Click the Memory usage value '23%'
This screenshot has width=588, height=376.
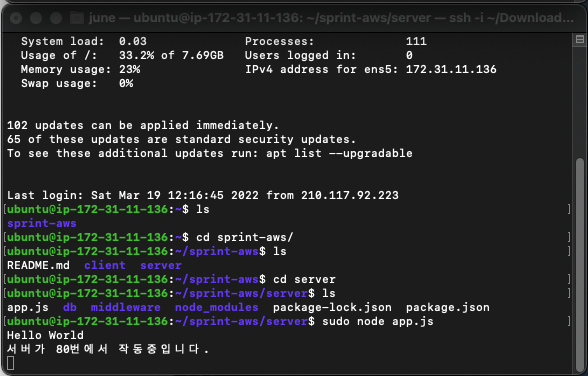pos(129,69)
